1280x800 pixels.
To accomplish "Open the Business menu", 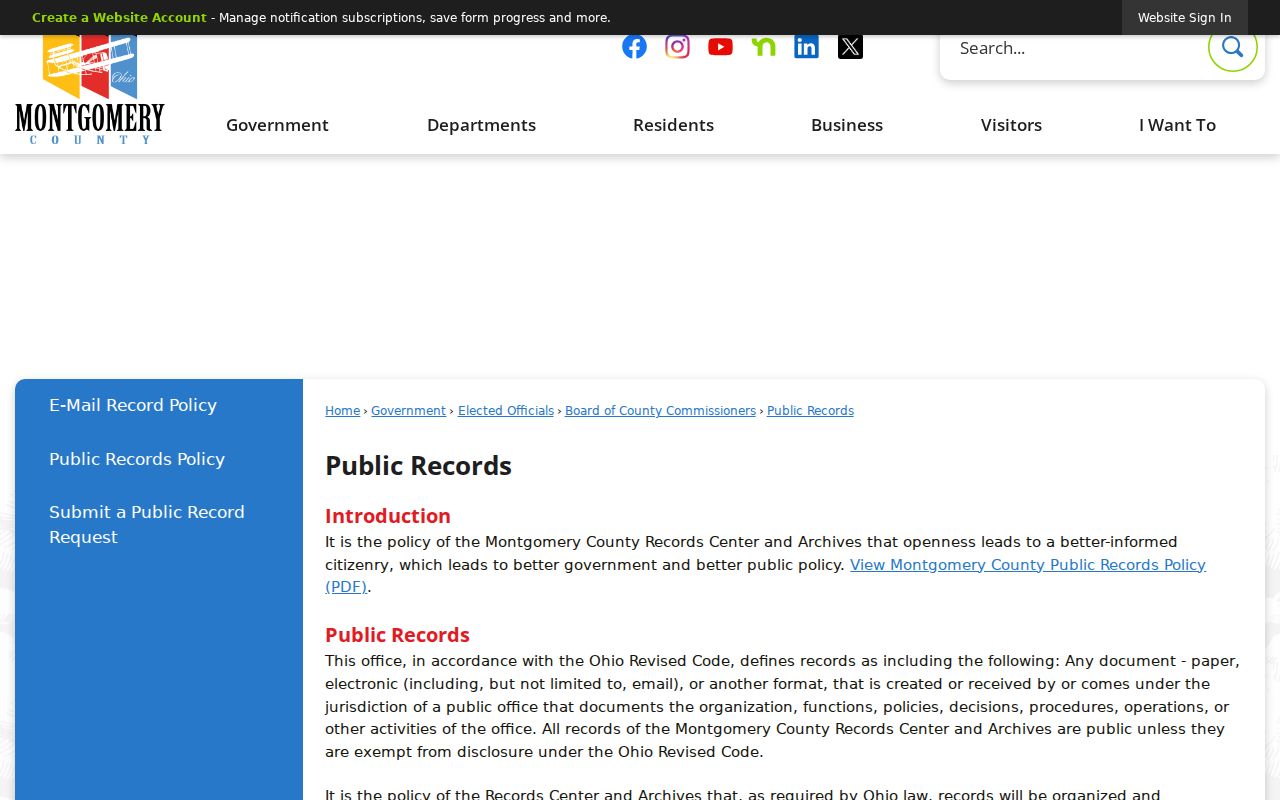I will click(847, 125).
